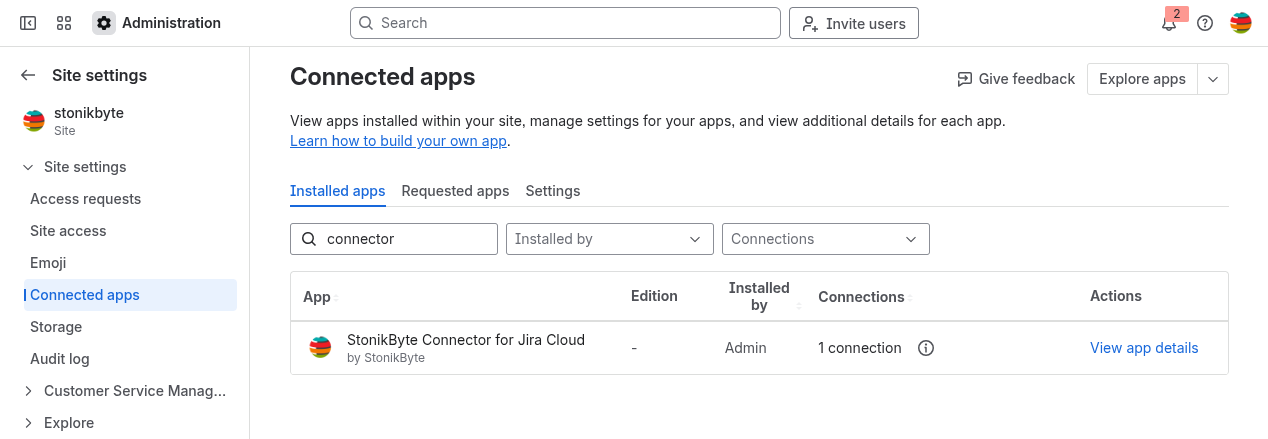Click the Invite users button

click(x=853, y=23)
